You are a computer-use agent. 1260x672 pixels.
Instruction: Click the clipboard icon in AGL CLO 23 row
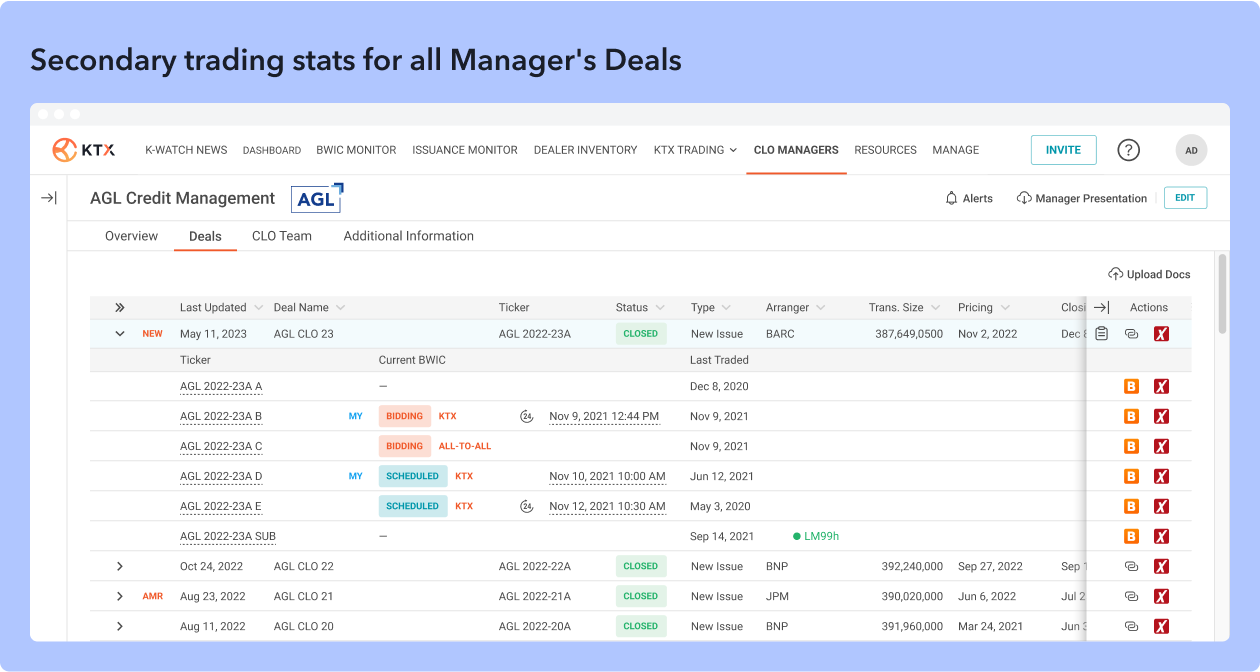tap(1101, 334)
